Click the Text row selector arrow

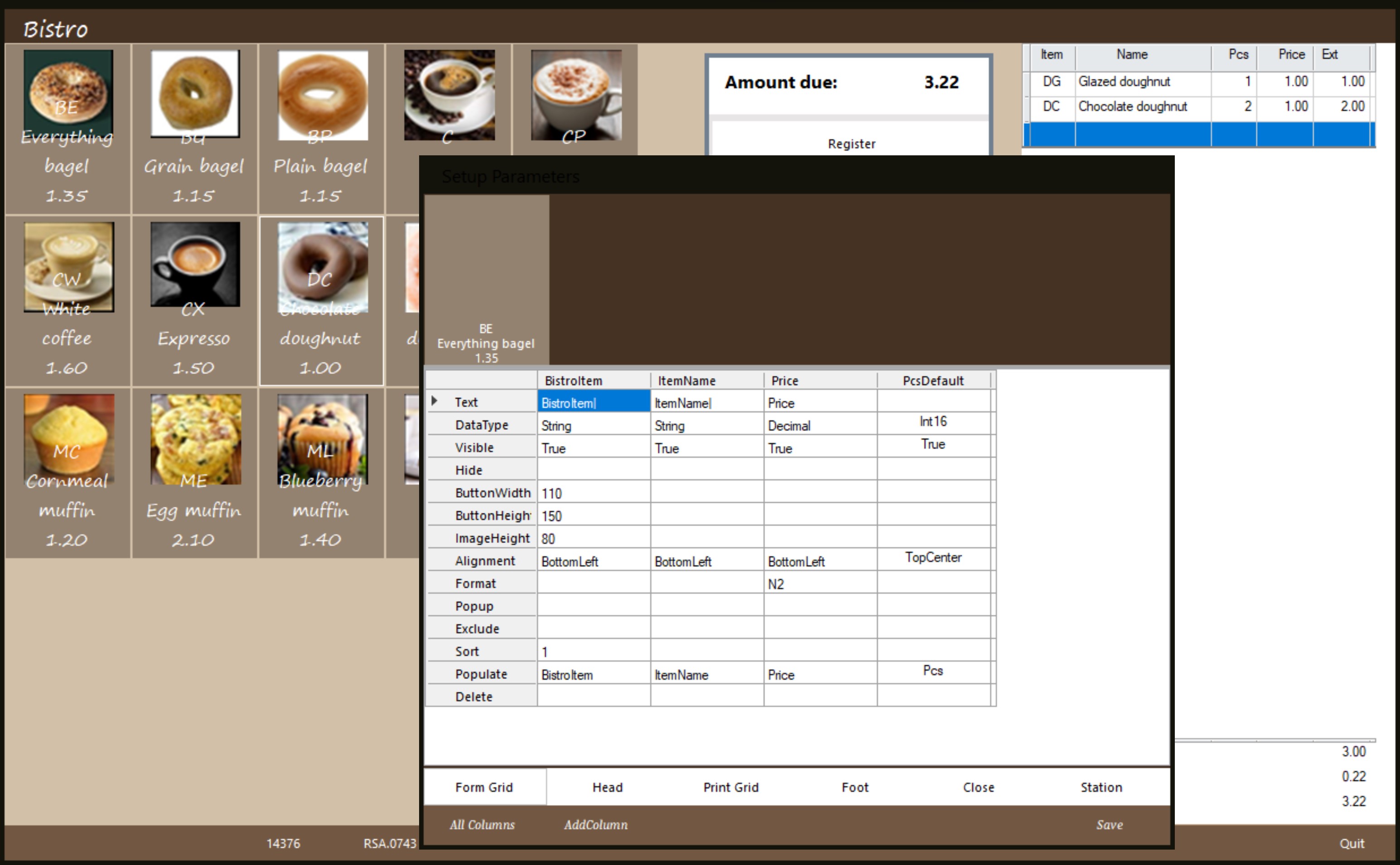[x=434, y=401]
